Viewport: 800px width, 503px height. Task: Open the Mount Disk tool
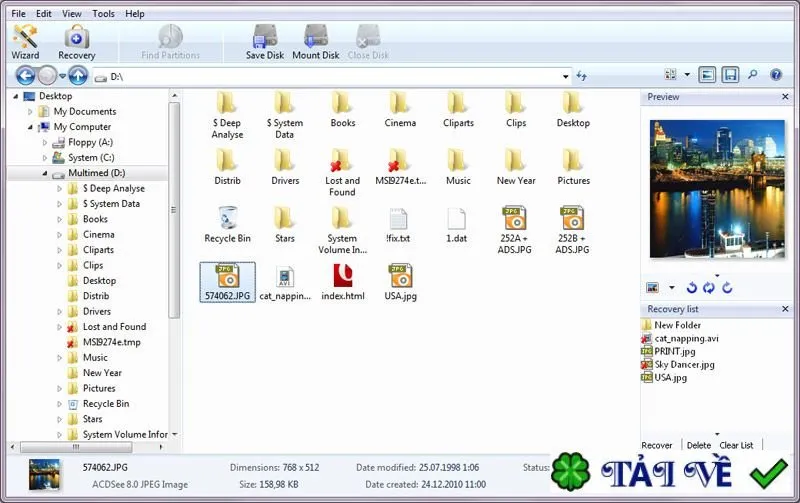316,42
